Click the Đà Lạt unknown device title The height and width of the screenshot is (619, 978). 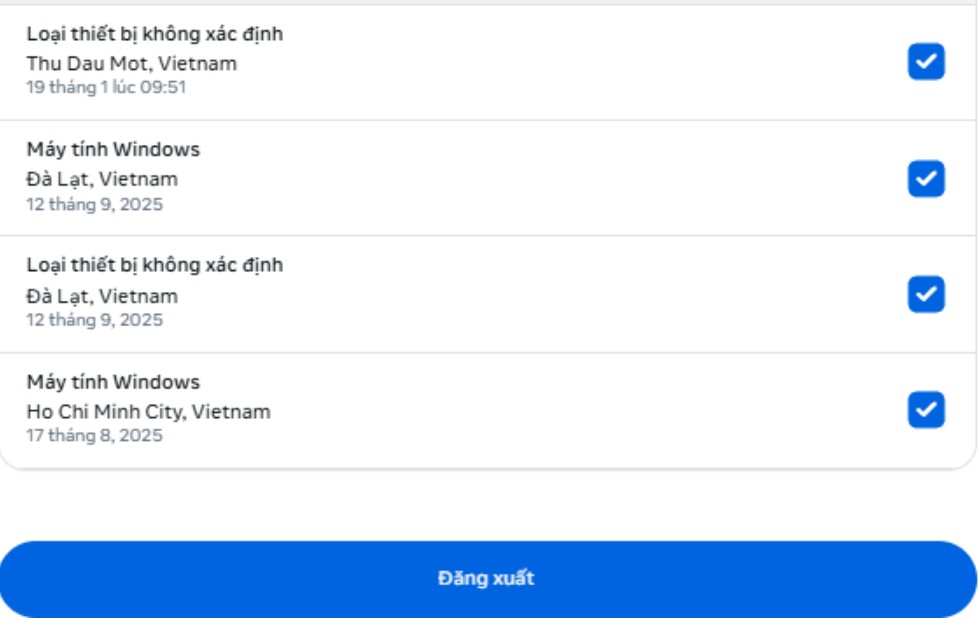(x=155, y=265)
